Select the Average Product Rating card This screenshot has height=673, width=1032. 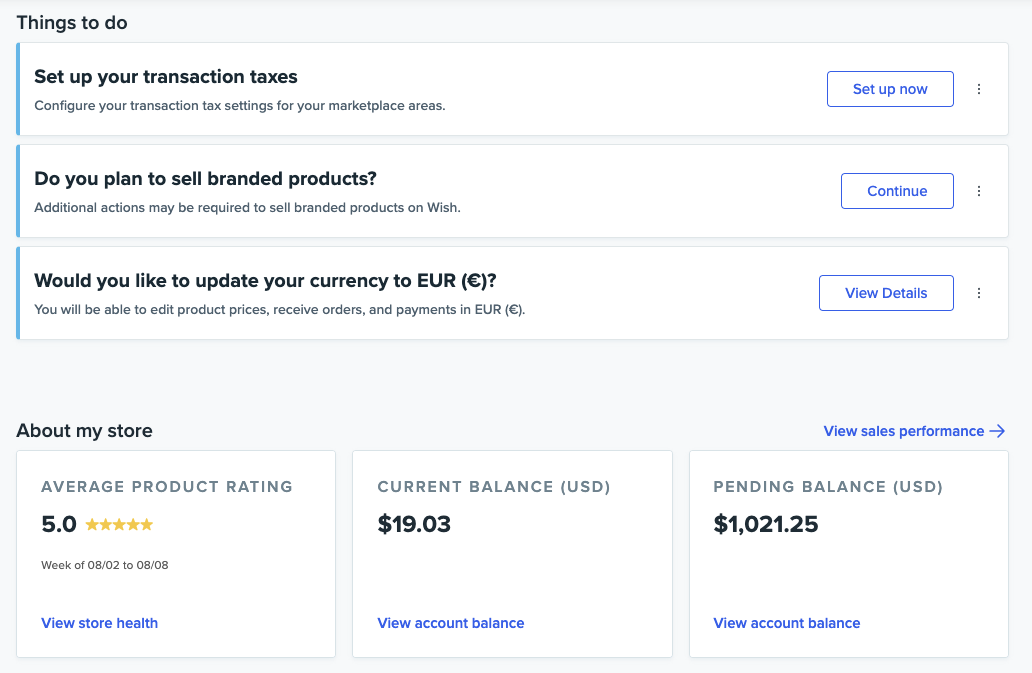pyautogui.click(x=176, y=553)
